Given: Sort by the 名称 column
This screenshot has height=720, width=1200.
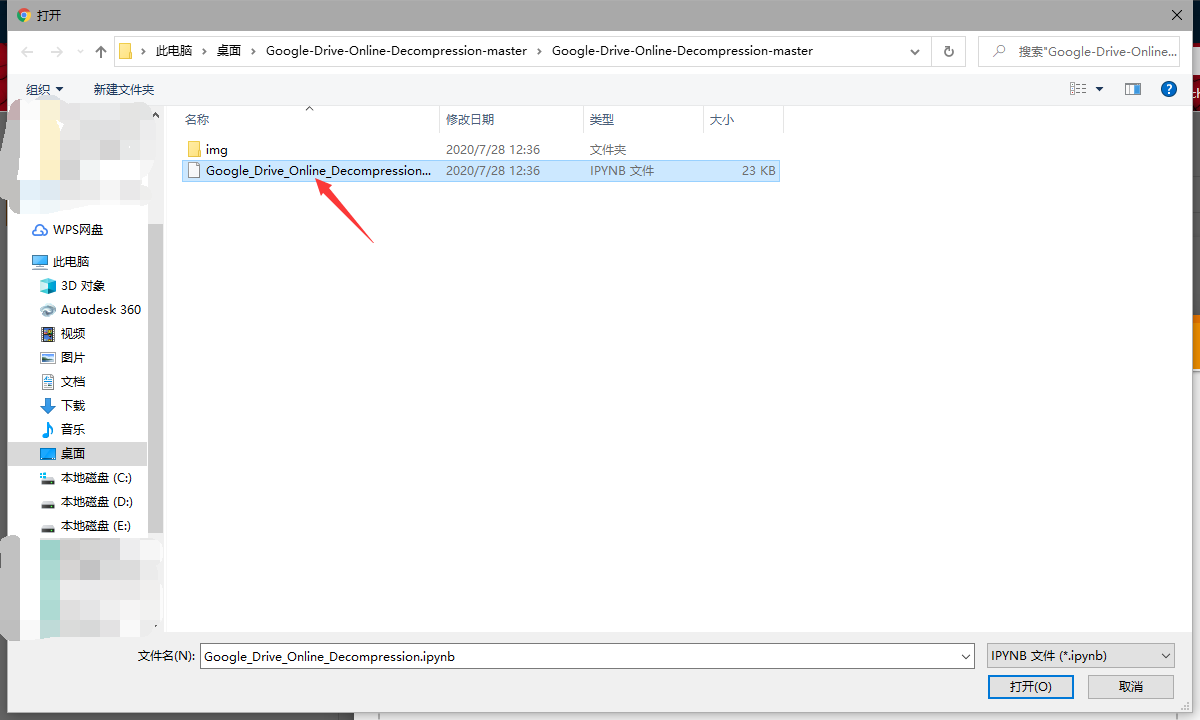Looking at the screenshot, I should [197, 119].
